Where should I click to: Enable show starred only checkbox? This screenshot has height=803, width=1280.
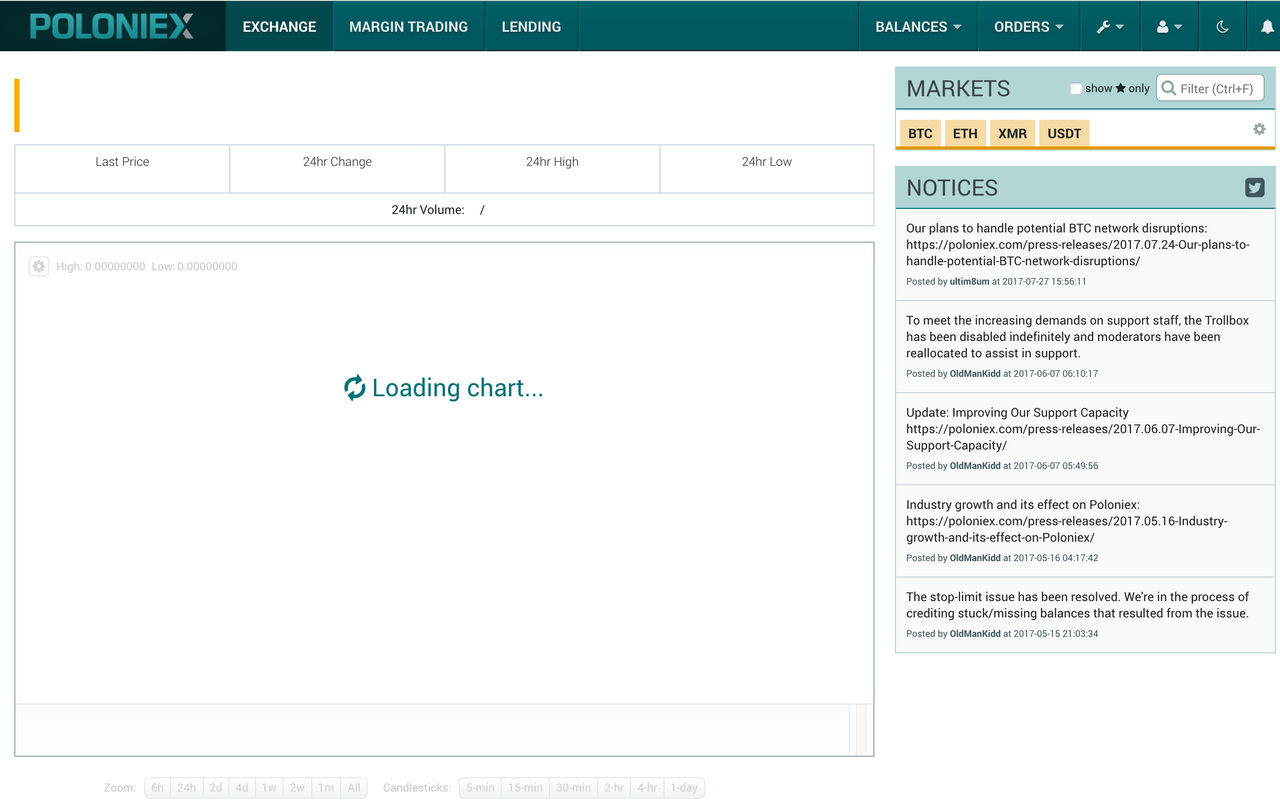[x=1076, y=89]
